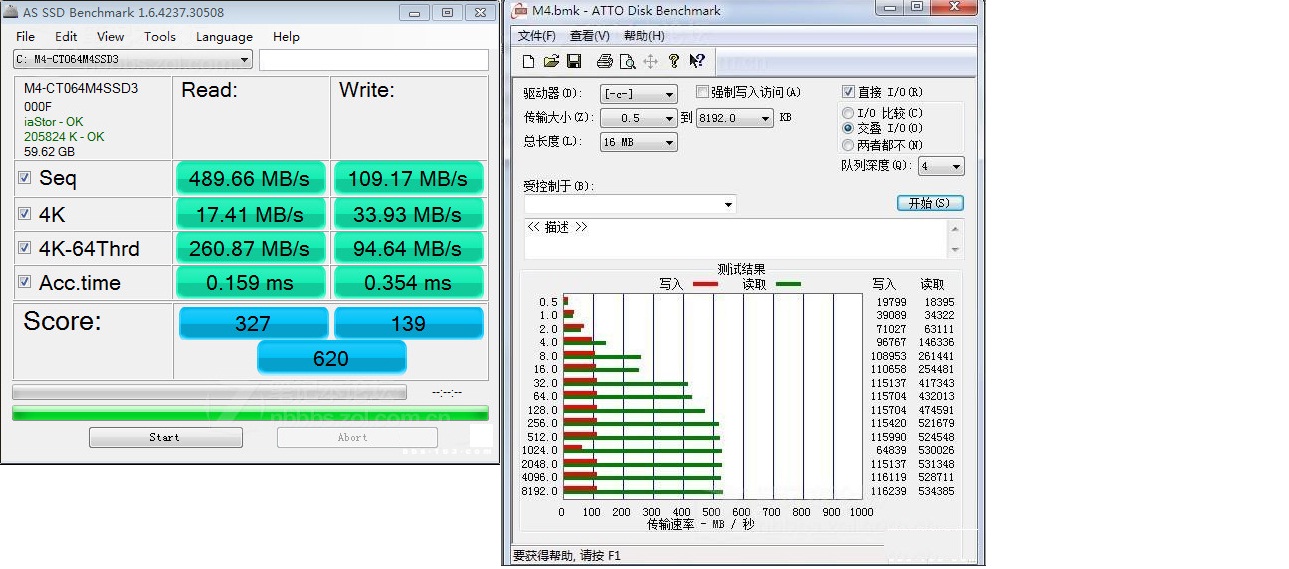Click the green progress bar in AS SSD

point(250,413)
